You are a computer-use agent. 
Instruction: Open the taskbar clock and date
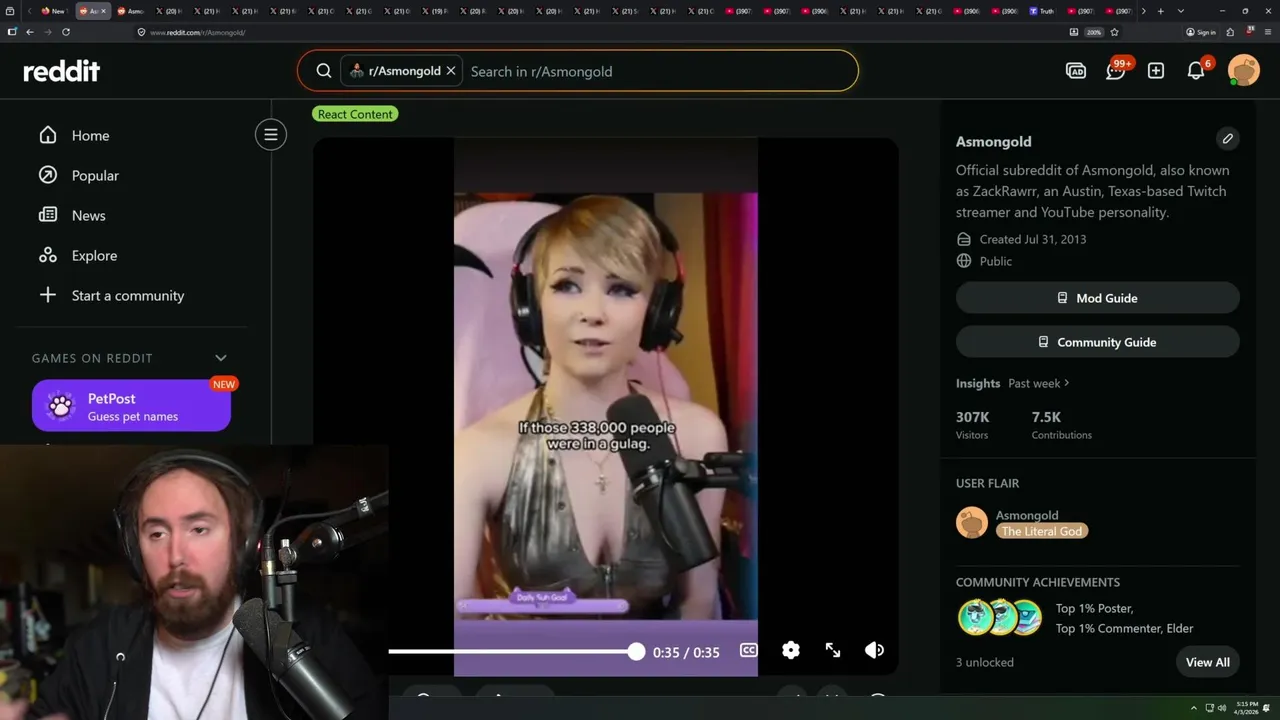(x=1247, y=708)
